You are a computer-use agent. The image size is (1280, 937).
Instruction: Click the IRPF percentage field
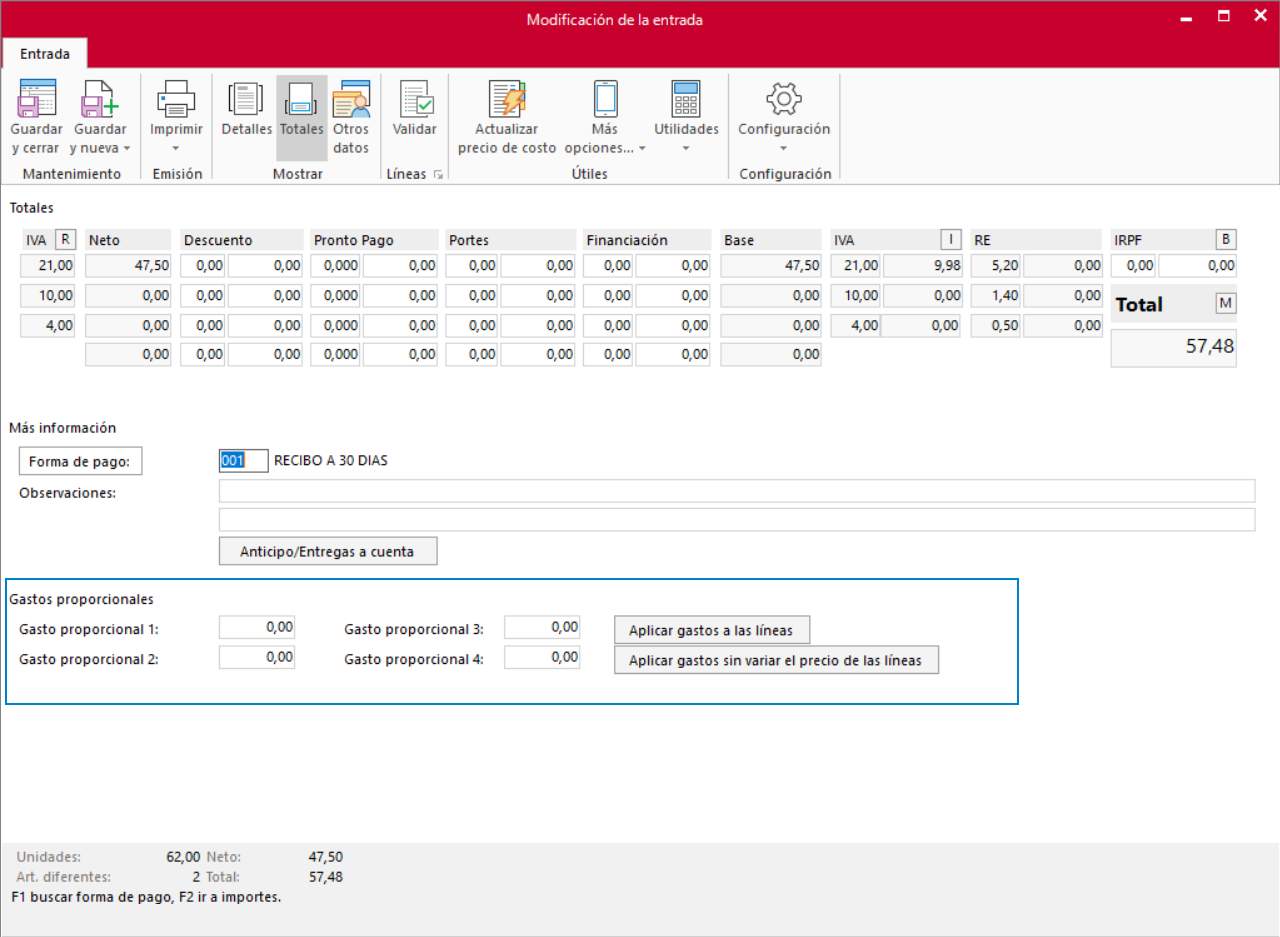click(1133, 266)
